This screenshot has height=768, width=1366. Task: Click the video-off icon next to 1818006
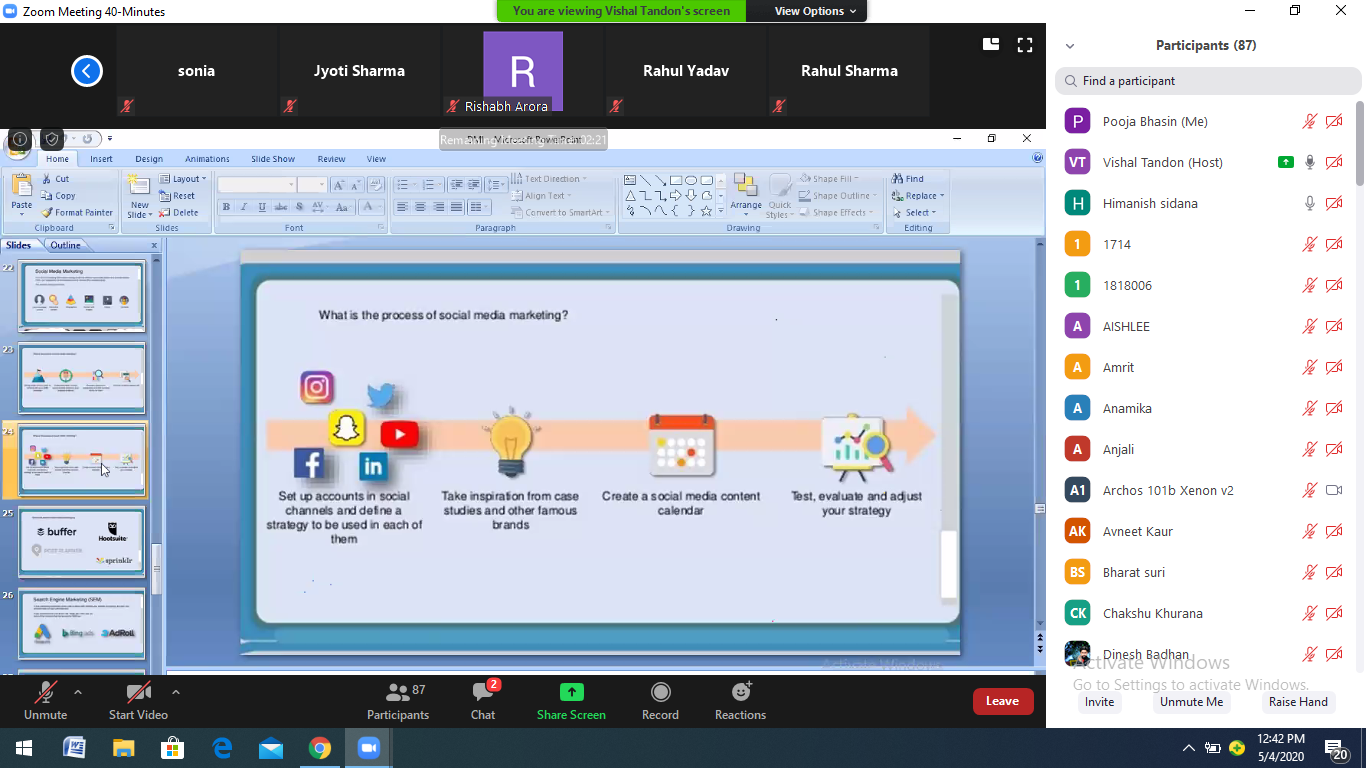[1333, 285]
